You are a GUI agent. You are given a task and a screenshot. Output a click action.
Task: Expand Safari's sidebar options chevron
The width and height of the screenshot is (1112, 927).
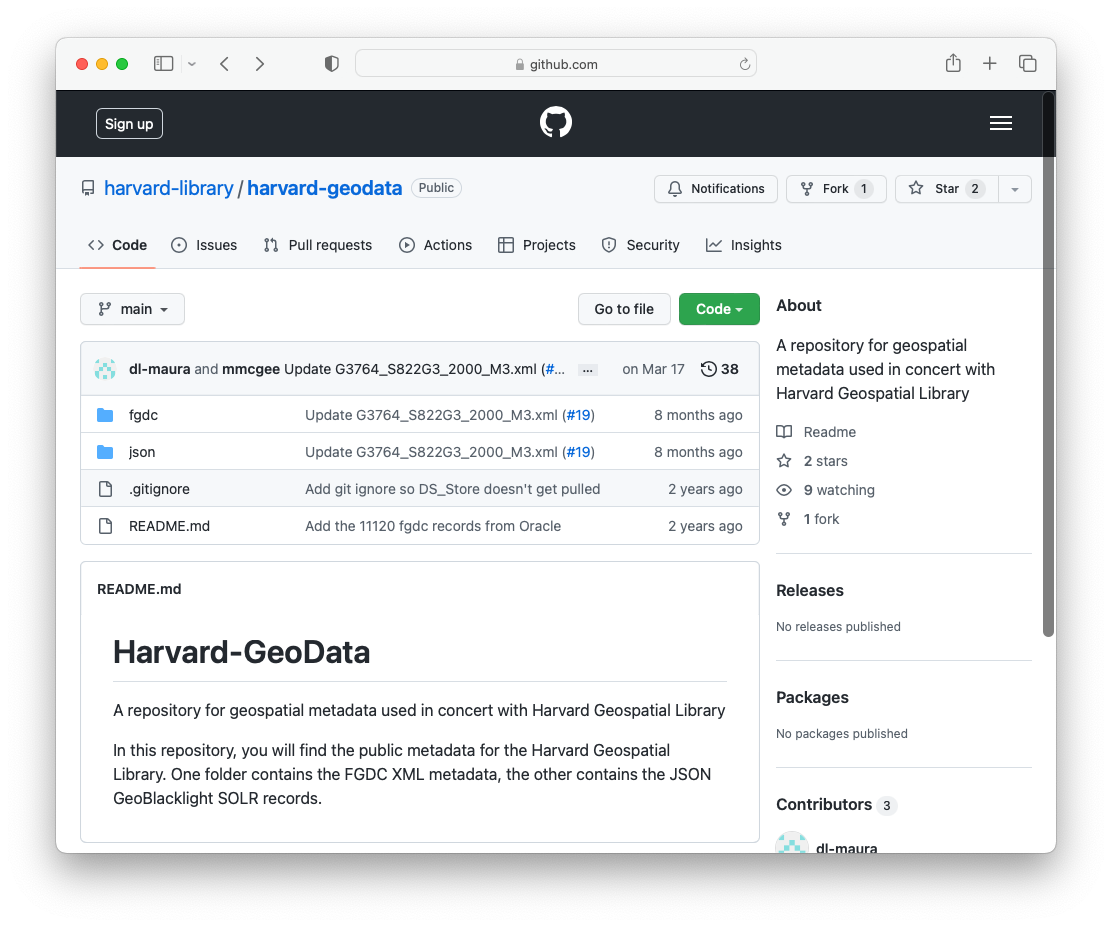(x=191, y=64)
